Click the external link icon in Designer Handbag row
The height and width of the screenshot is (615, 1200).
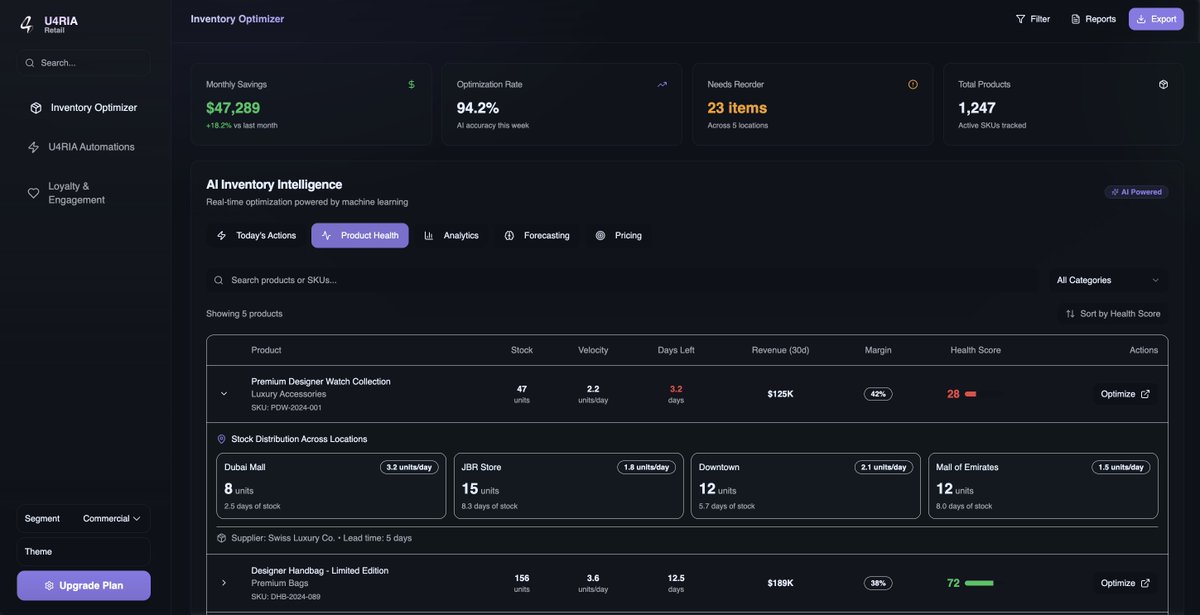[1146, 583]
